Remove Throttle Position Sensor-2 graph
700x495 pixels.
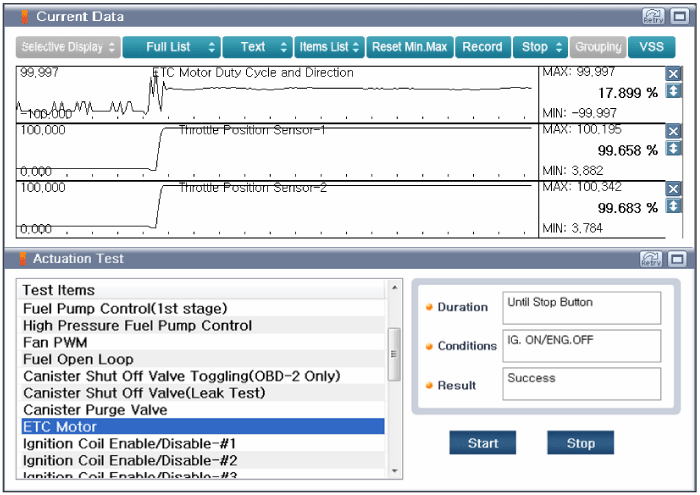[x=673, y=189]
